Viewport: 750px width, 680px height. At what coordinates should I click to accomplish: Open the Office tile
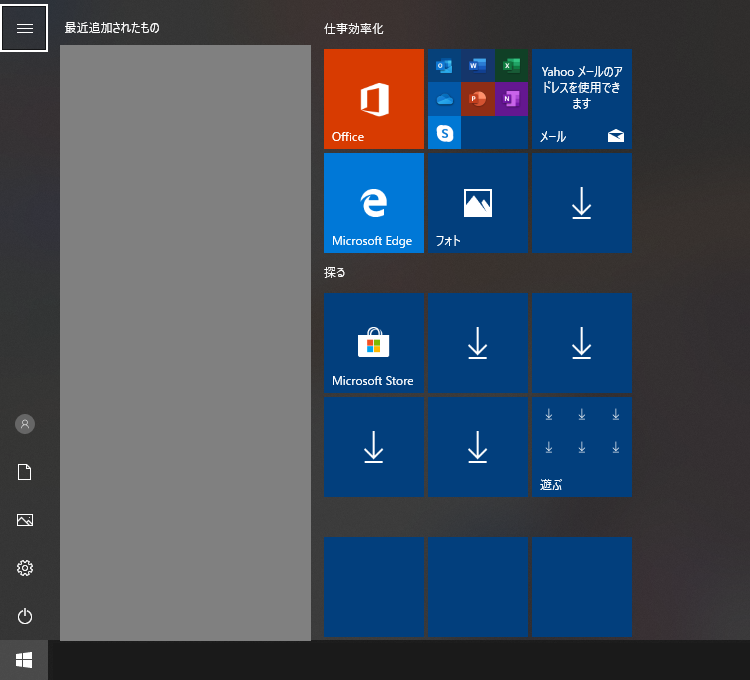[374, 99]
